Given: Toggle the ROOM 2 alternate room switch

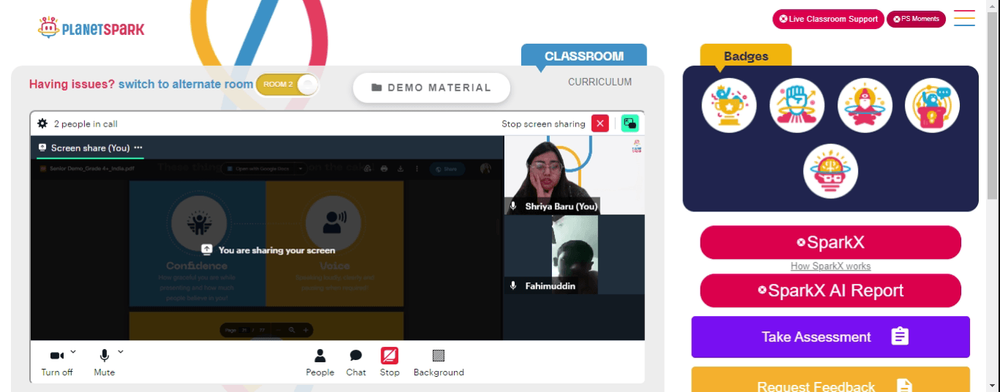Looking at the screenshot, I should click(287, 85).
